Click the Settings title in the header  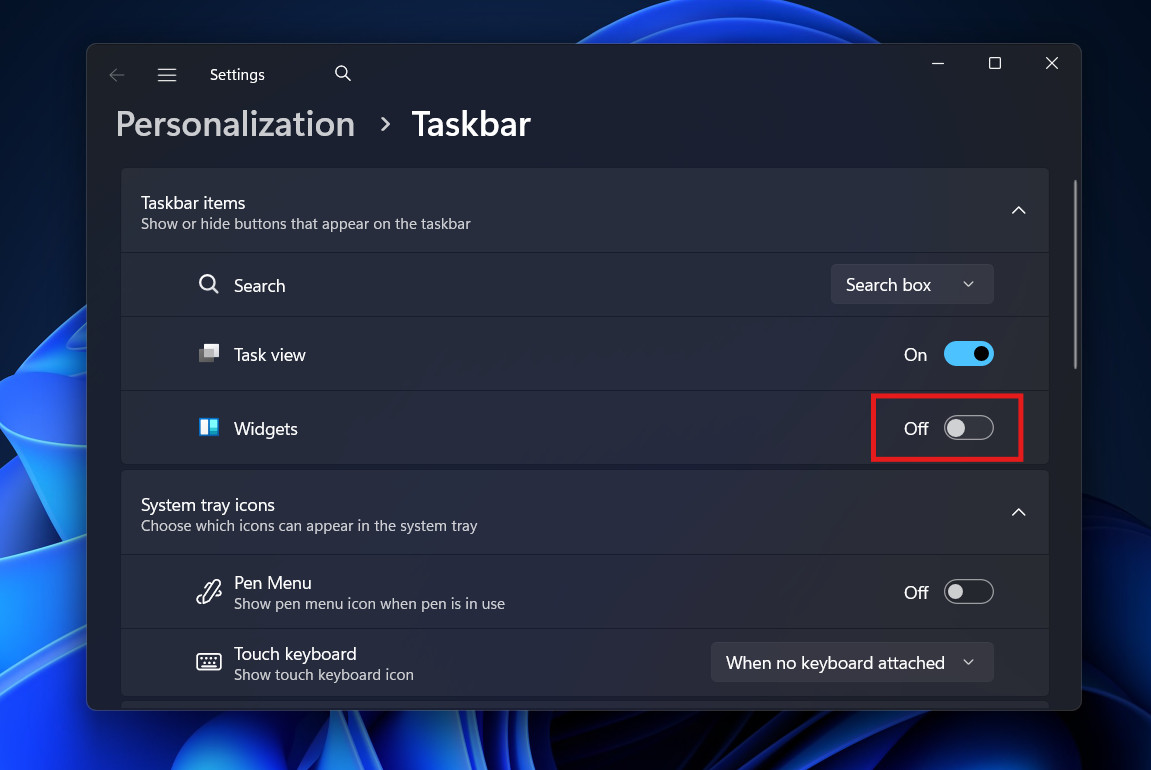tap(237, 74)
